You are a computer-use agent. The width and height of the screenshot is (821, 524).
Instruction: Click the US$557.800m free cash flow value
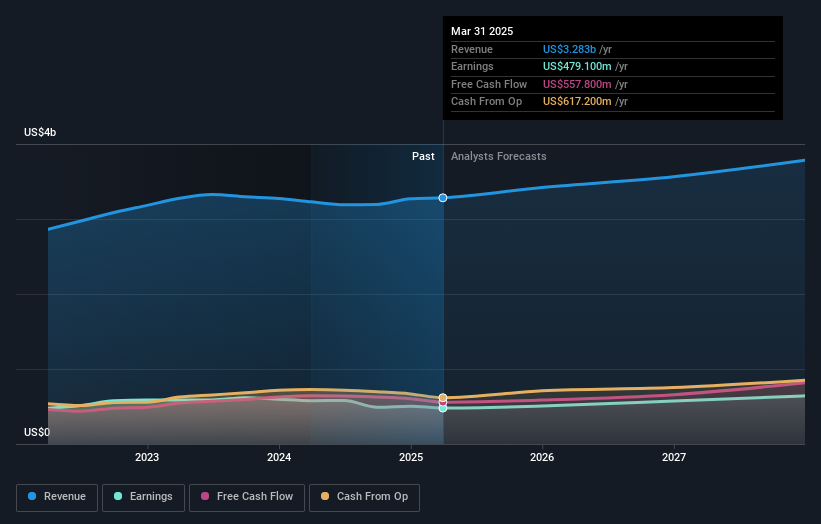coord(577,84)
